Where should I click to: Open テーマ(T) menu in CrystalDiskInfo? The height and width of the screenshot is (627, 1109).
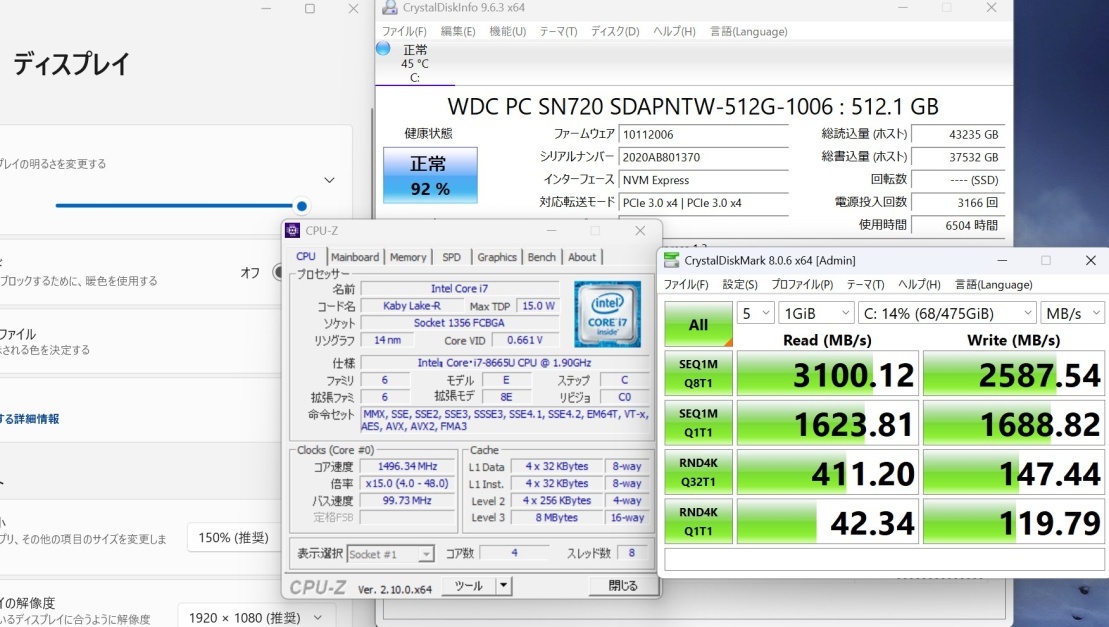pos(559,31)
